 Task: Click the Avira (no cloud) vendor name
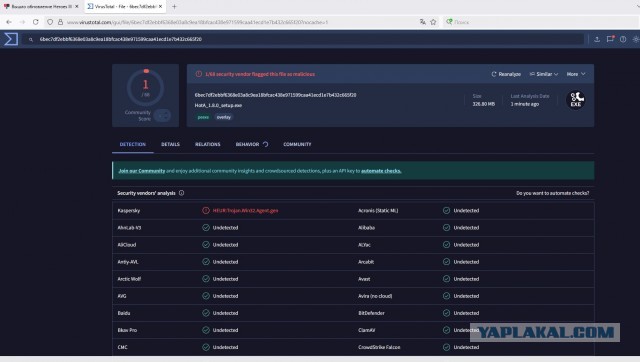point(375,296)
